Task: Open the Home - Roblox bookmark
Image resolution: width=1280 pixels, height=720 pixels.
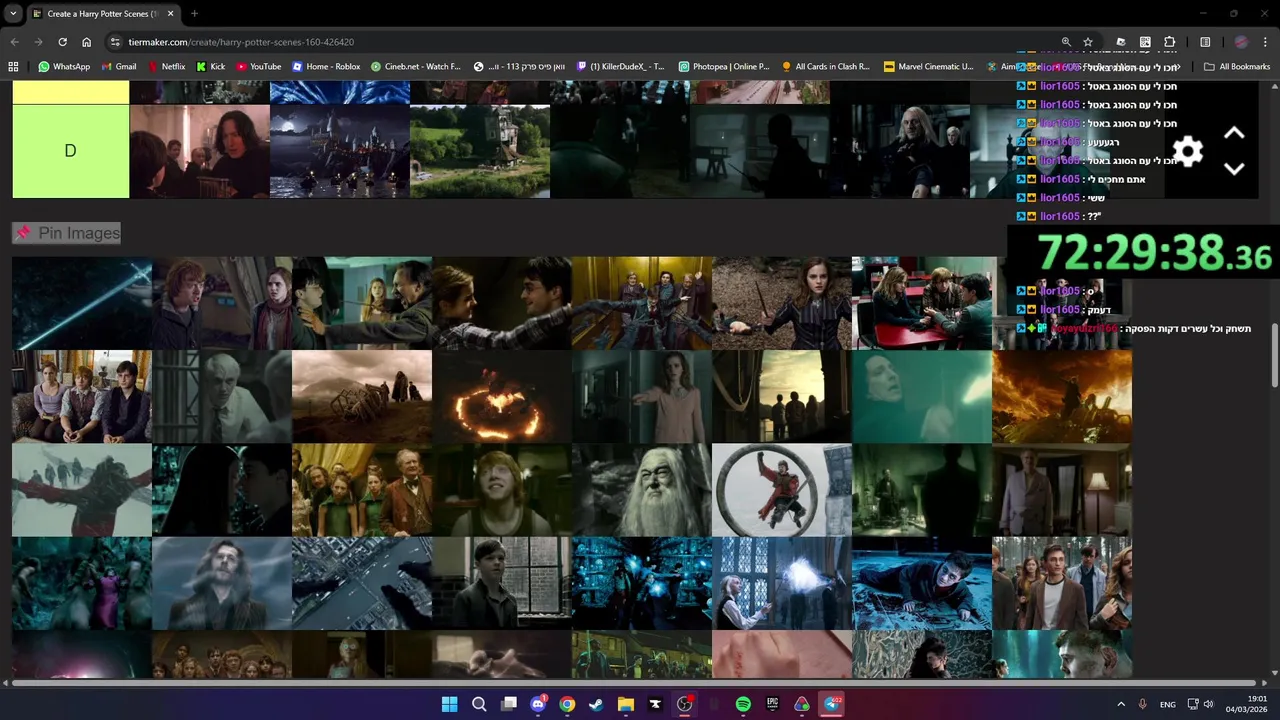Action: pos(326,67)
